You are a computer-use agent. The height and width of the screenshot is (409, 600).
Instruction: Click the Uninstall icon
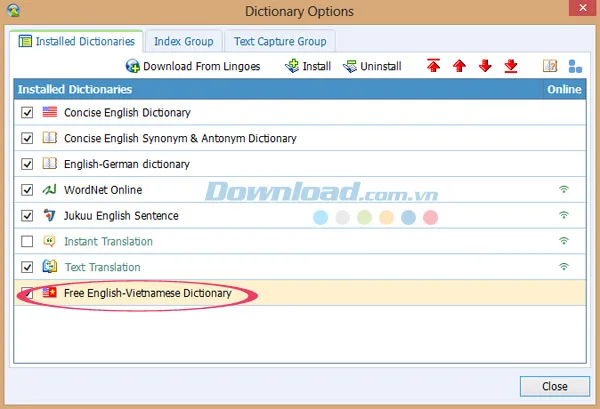point(350,66)
